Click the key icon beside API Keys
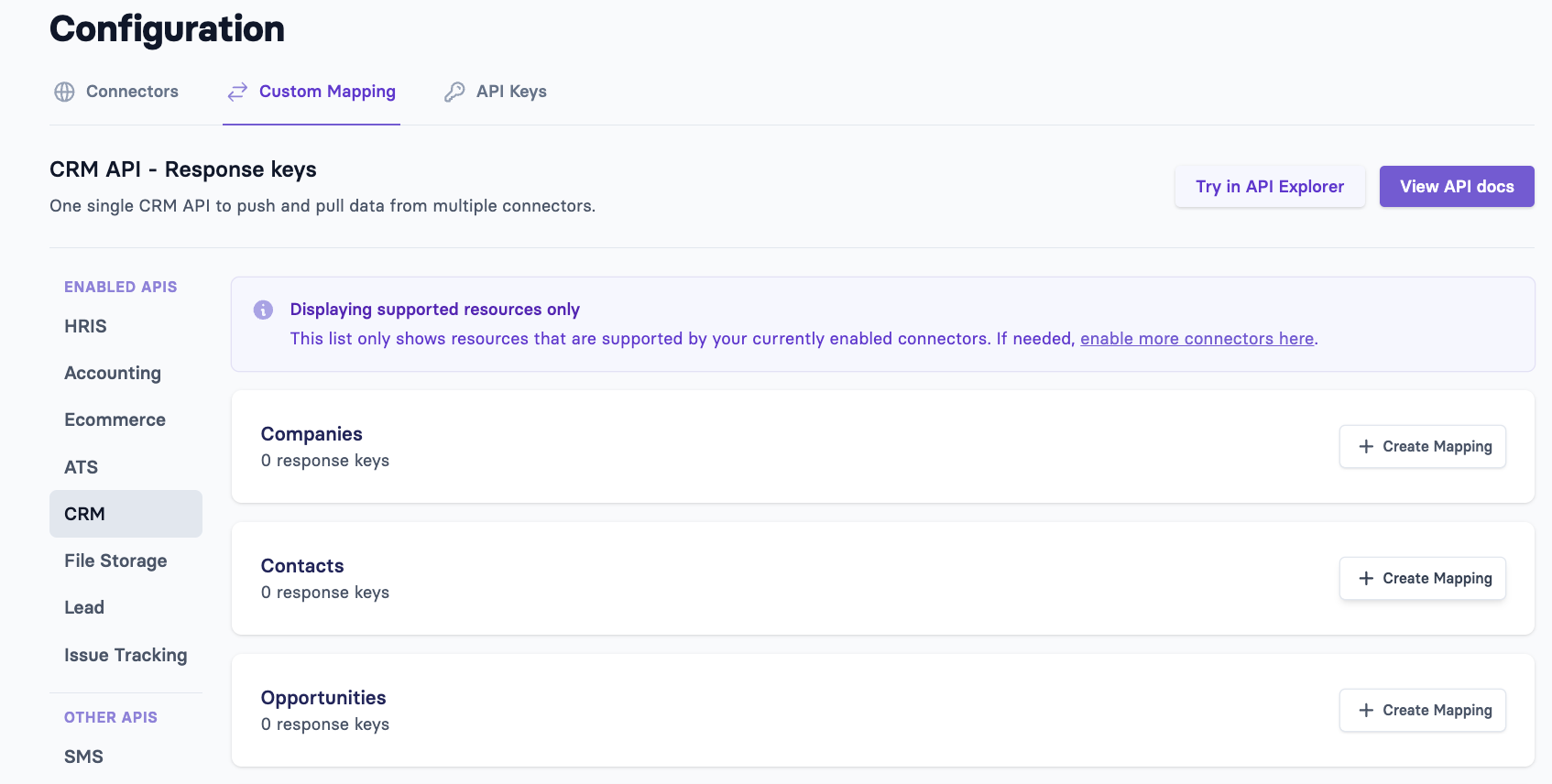This screenshot has height=784, width=1552. tap(454, 92)
